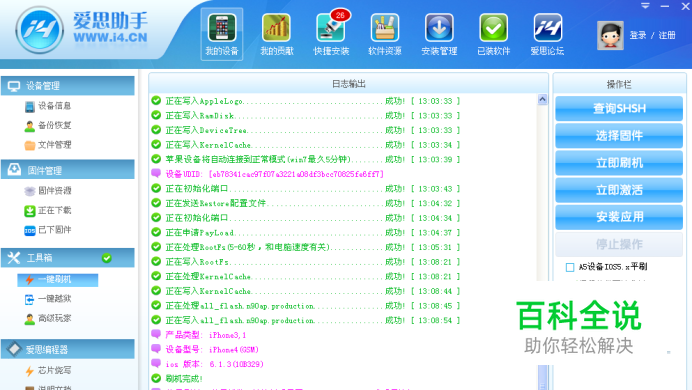Screen dimensions: 692x390
Task: Select 固件资源 in sidebar
Action: (x=48, y=191)
